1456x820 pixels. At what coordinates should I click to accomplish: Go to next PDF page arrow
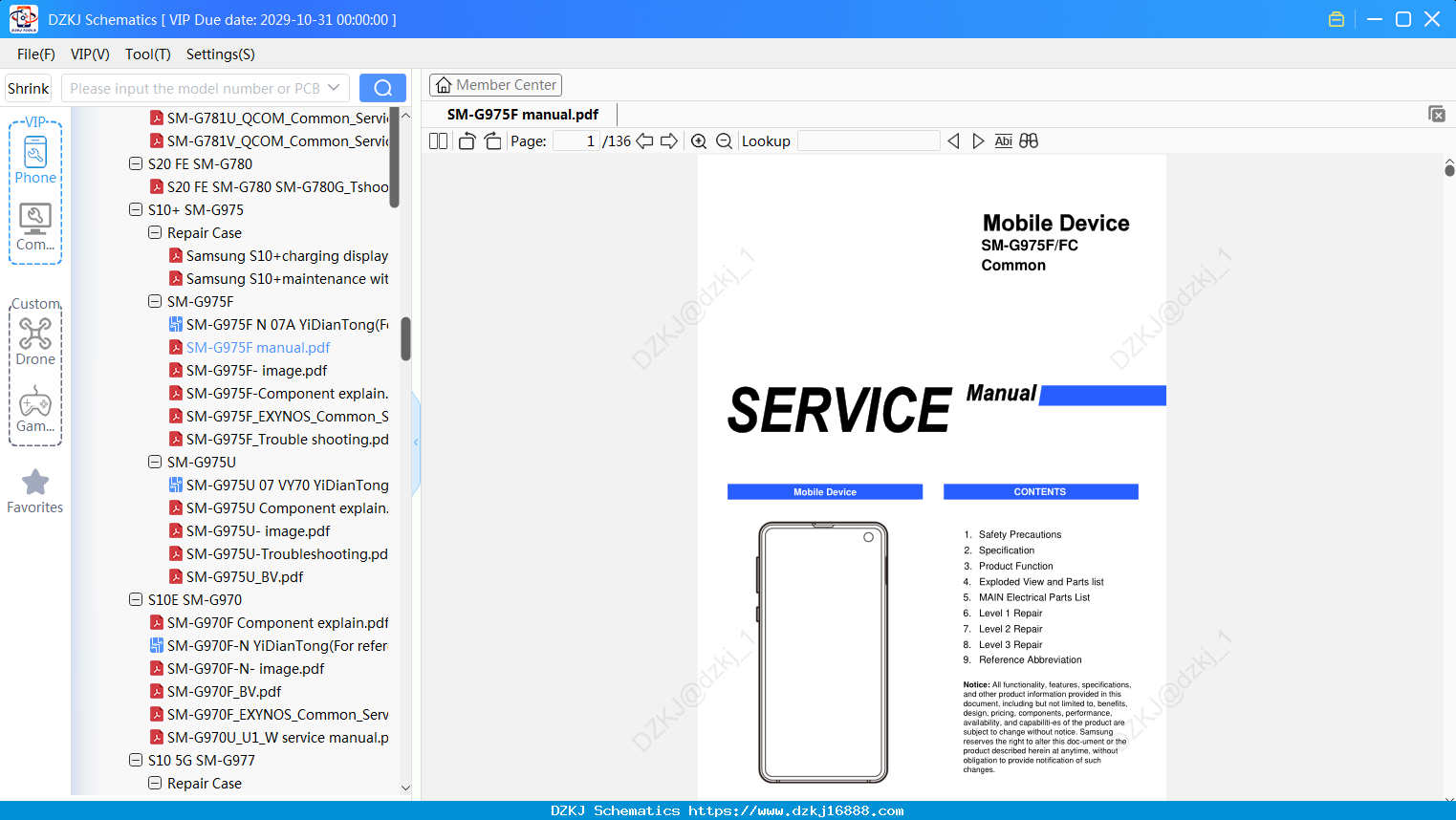(669, 141)
